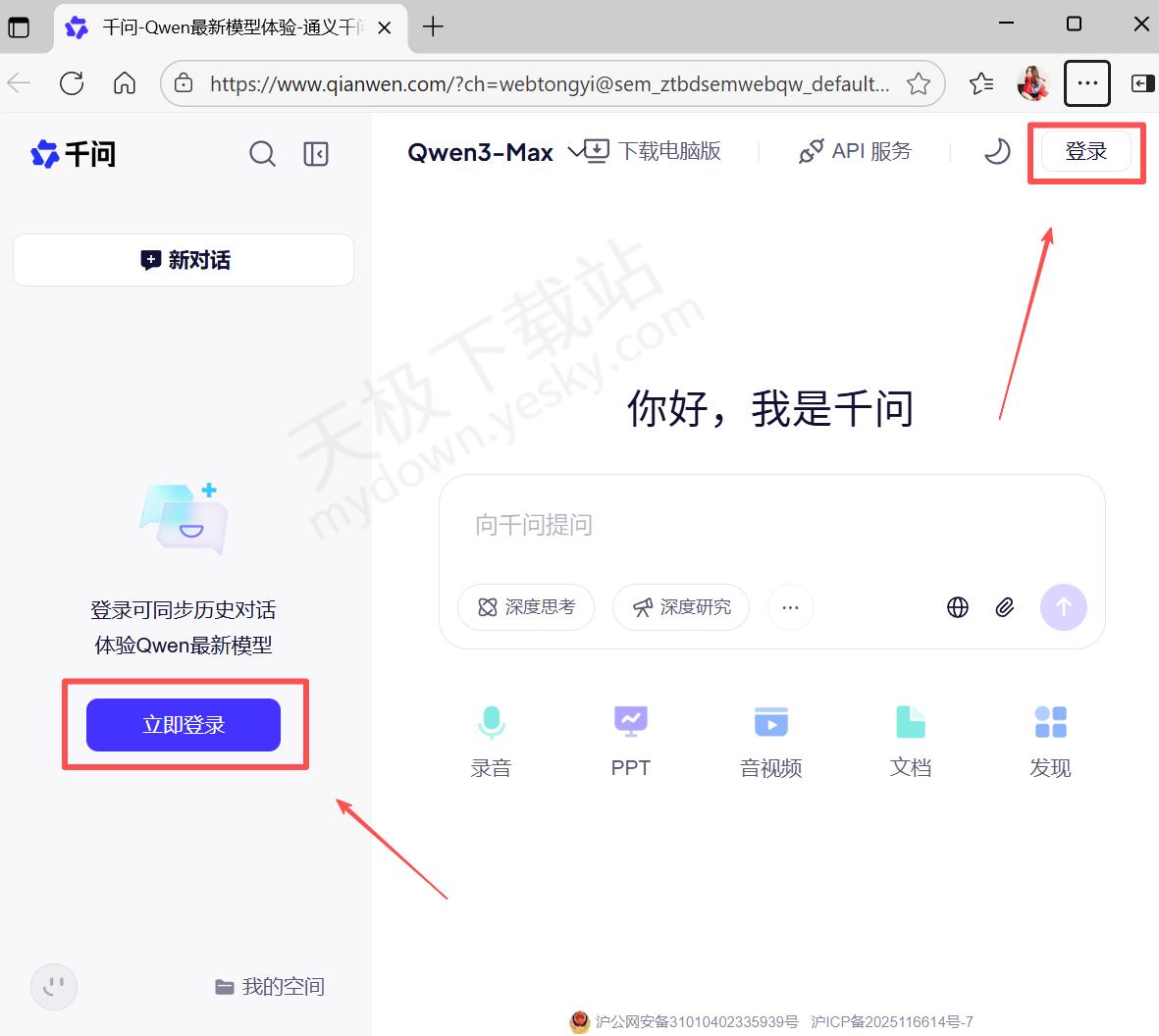Collapse the sidebar with the panel icon
This screenshot has height=1036, width=1159.
[x=316, y=154]
